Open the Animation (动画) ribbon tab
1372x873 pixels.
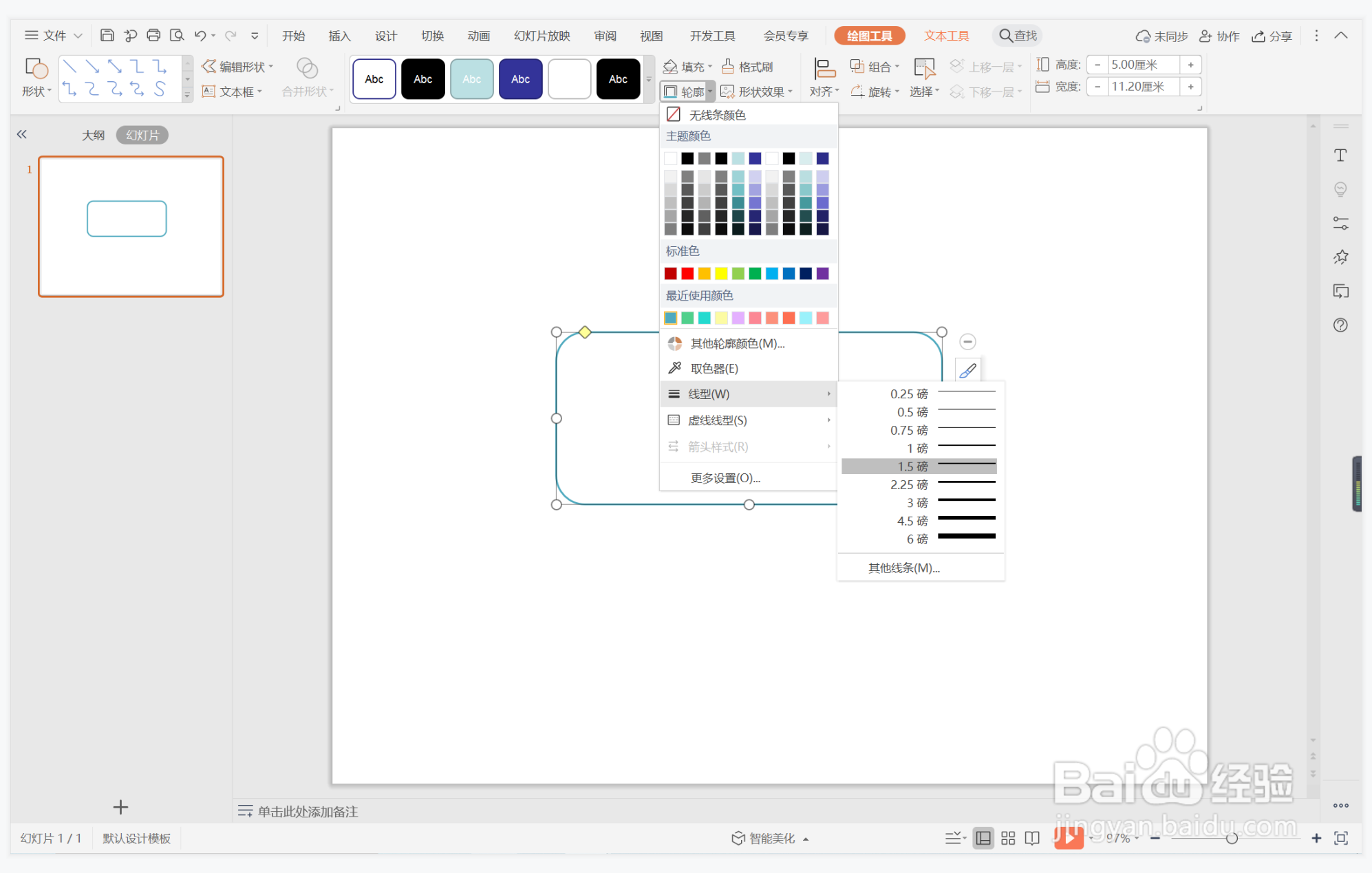click(x=479, y=36)
